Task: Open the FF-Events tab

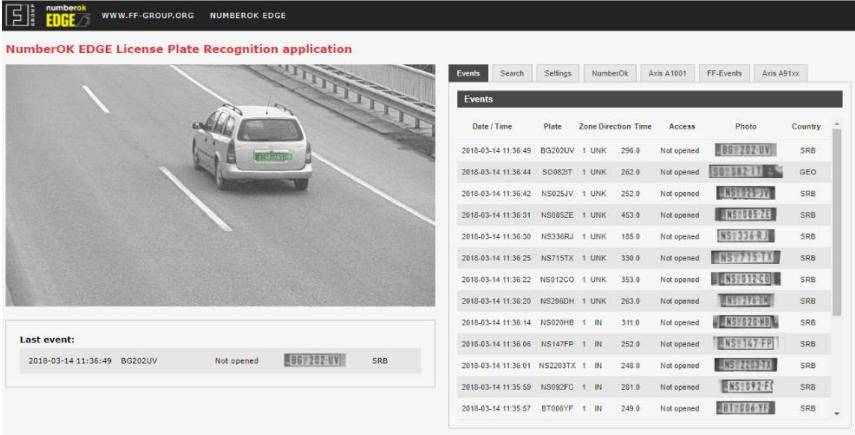Action: coord(723,73)
